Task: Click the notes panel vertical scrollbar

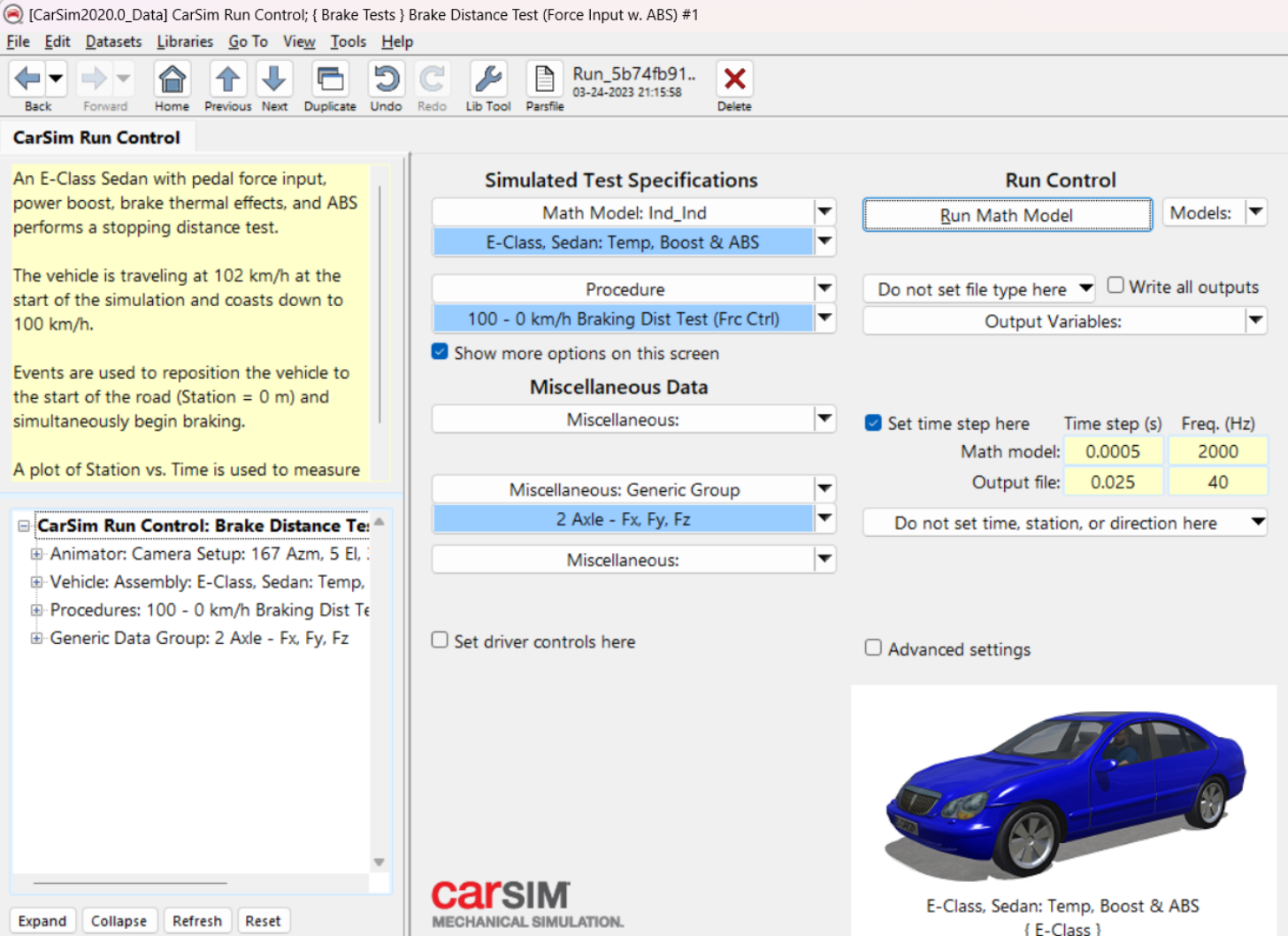Action: (380, 303)
